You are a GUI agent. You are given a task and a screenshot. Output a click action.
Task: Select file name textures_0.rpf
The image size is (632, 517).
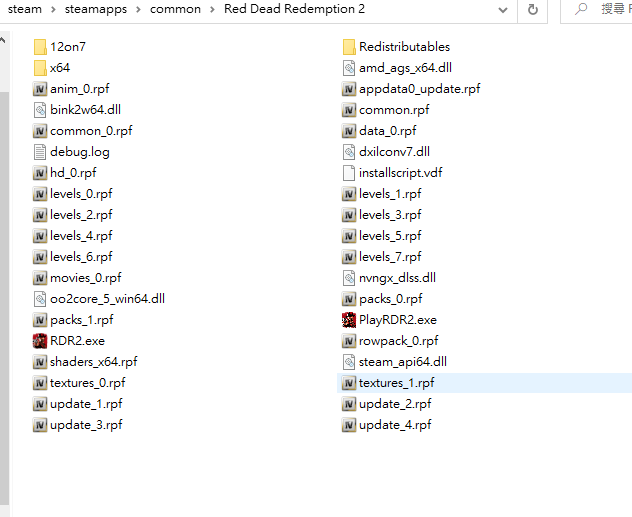pyautogui.click(x=87, y=383)
